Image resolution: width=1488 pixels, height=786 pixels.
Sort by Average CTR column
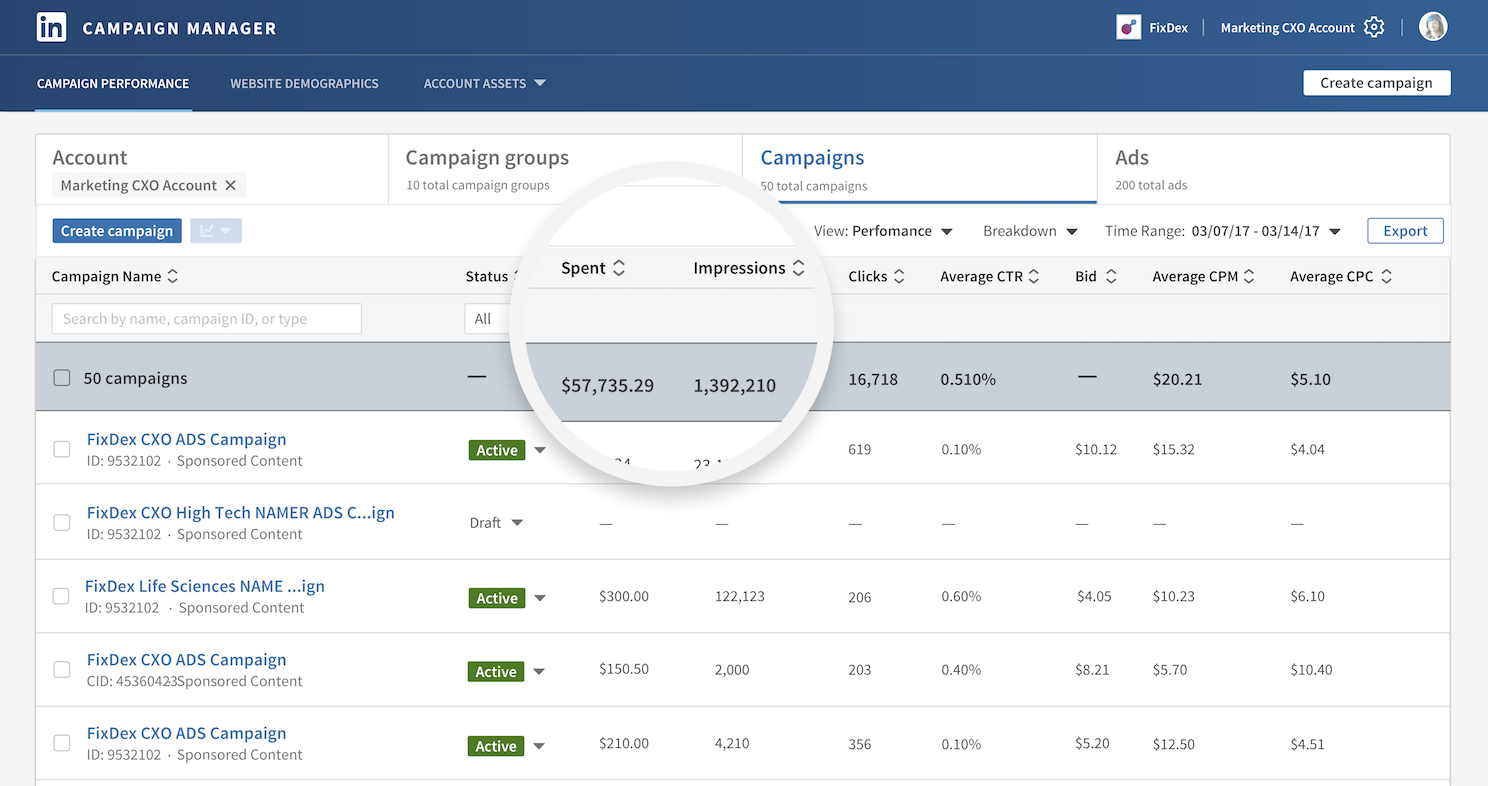1034,277
